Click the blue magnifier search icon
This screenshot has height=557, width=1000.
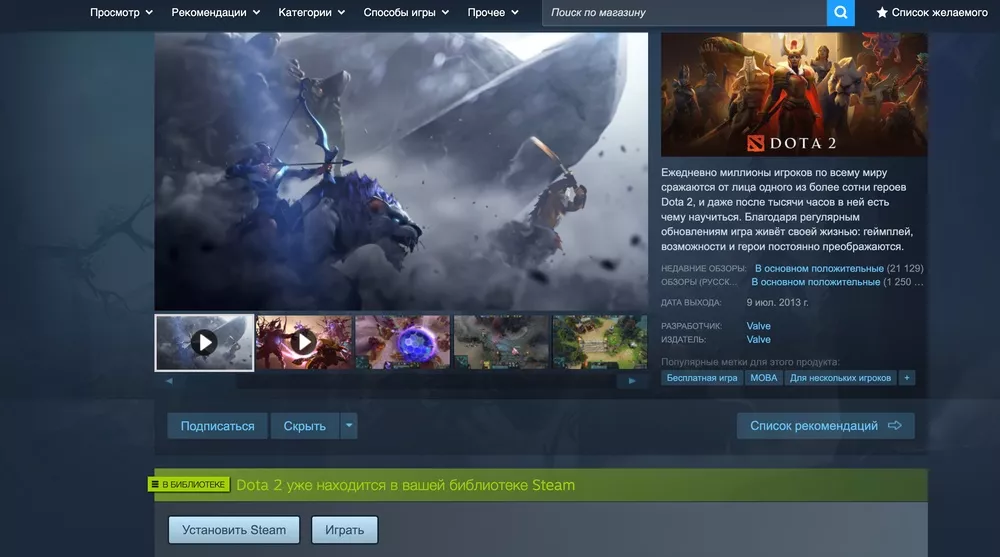pyautogui.click(x=841, y=12)
